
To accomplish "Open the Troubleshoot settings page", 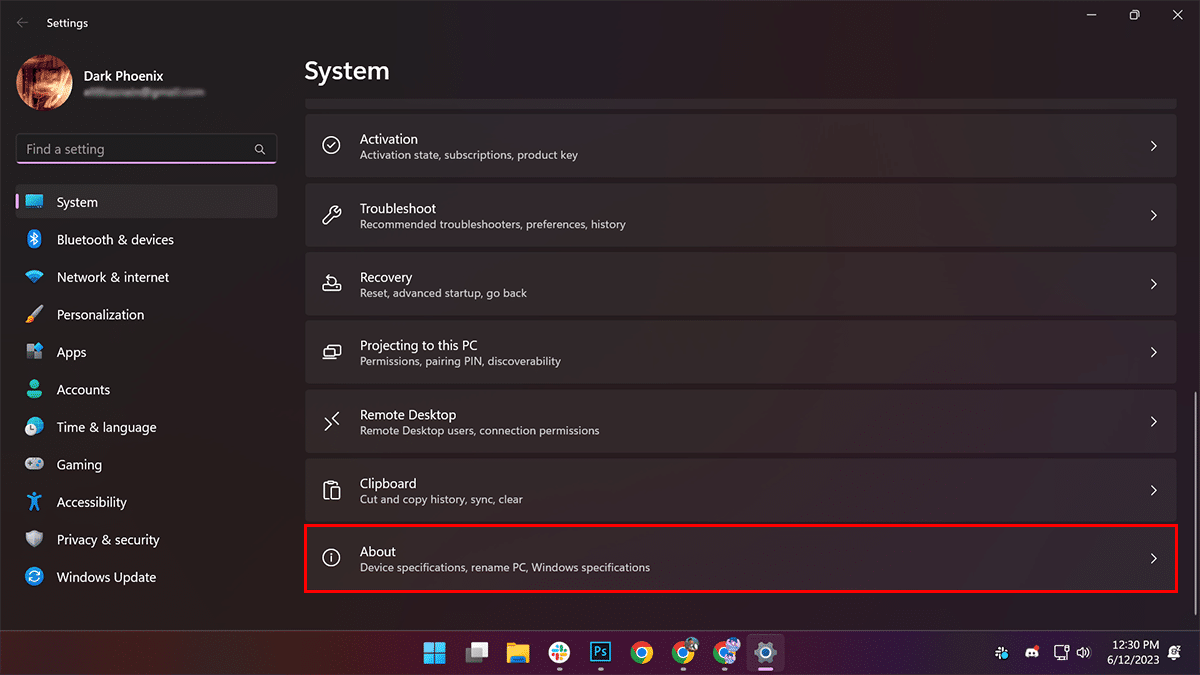I will click(x=740, y=215).
